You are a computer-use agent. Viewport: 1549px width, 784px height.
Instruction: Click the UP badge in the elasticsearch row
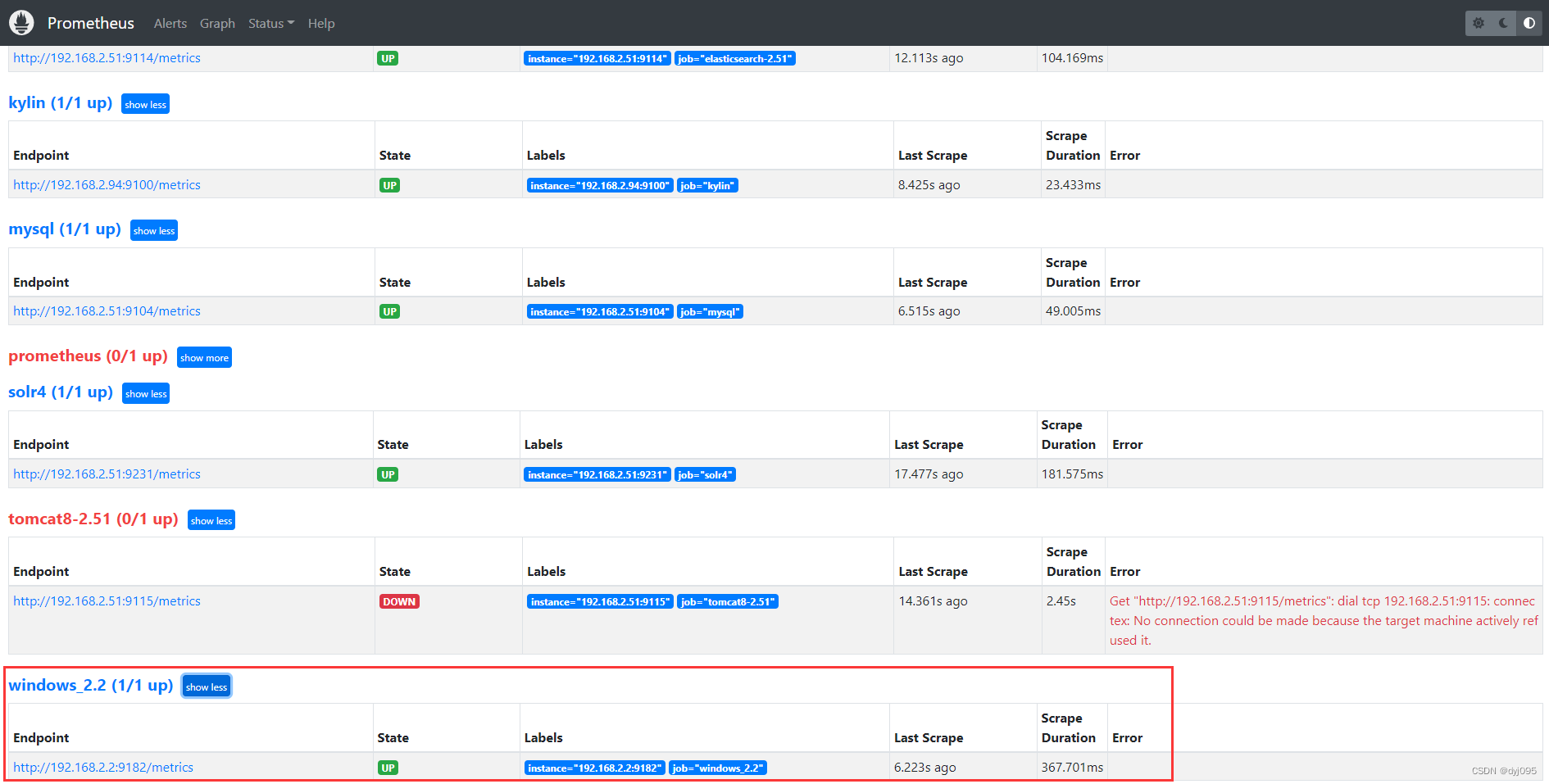tap(388, 58)
